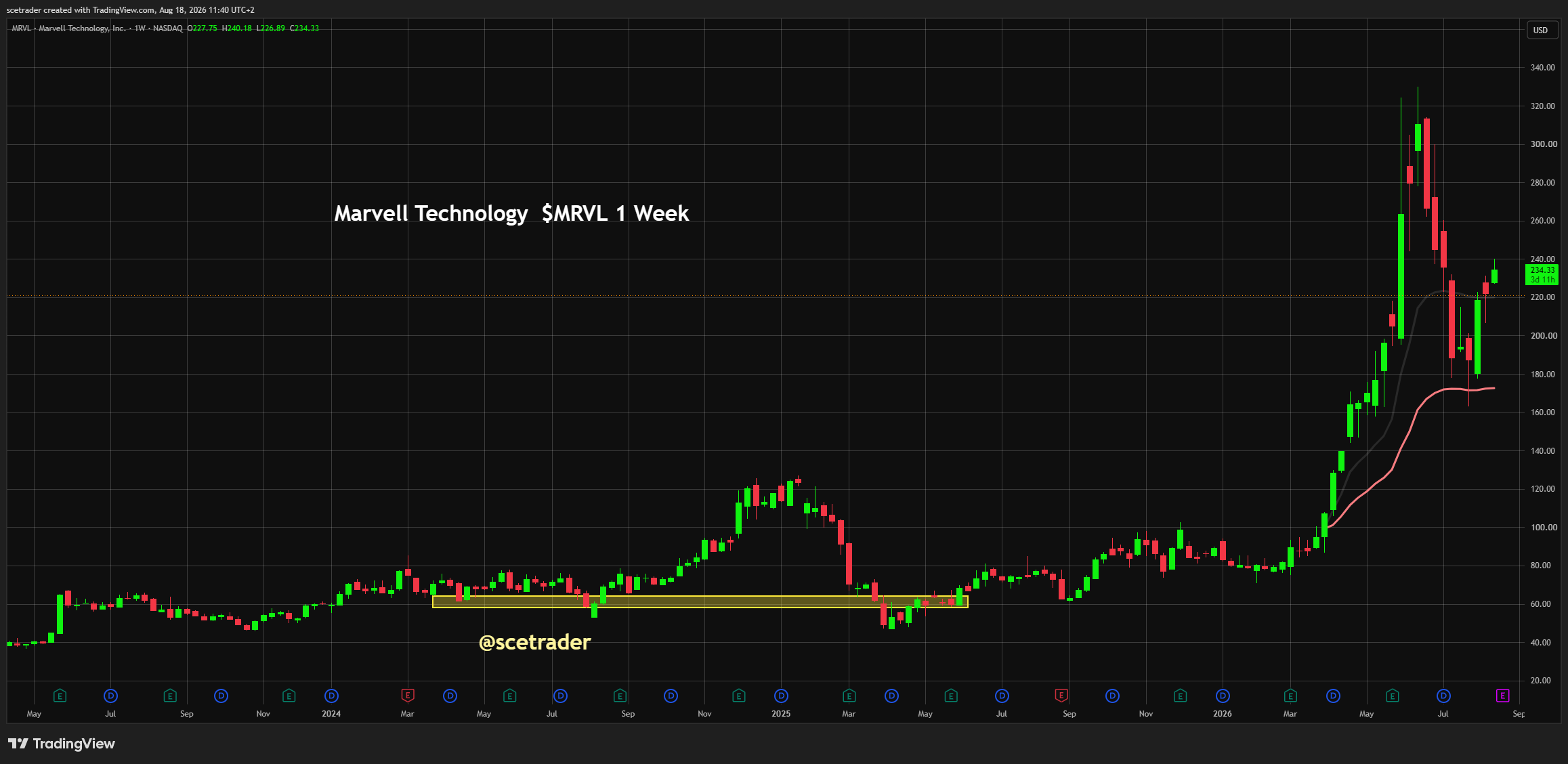
Task: Open the red earnings marker near September 2025
Action: [1061, 696]
